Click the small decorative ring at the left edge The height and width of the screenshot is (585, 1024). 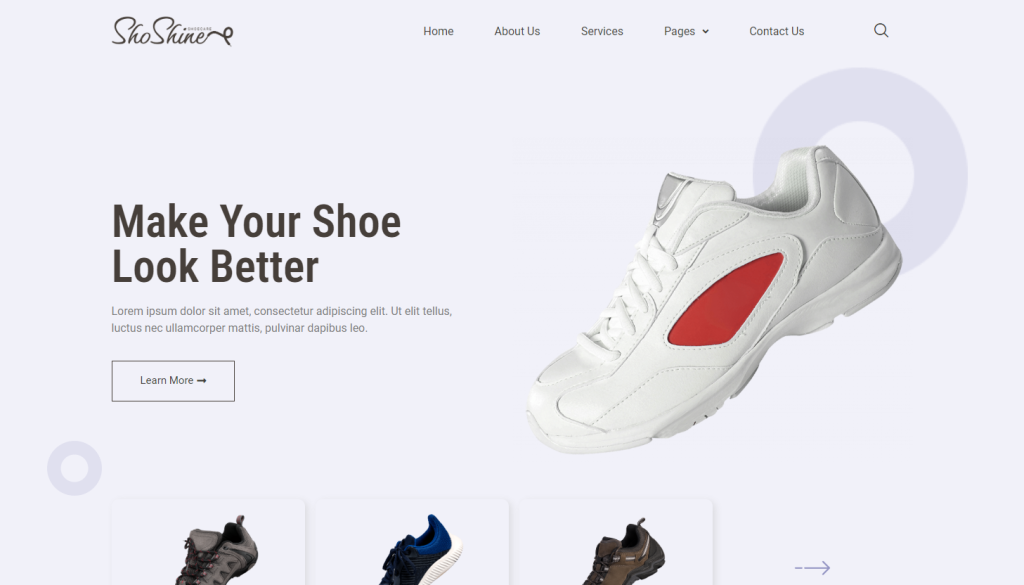pyautogui.click(x=74, y=468)
